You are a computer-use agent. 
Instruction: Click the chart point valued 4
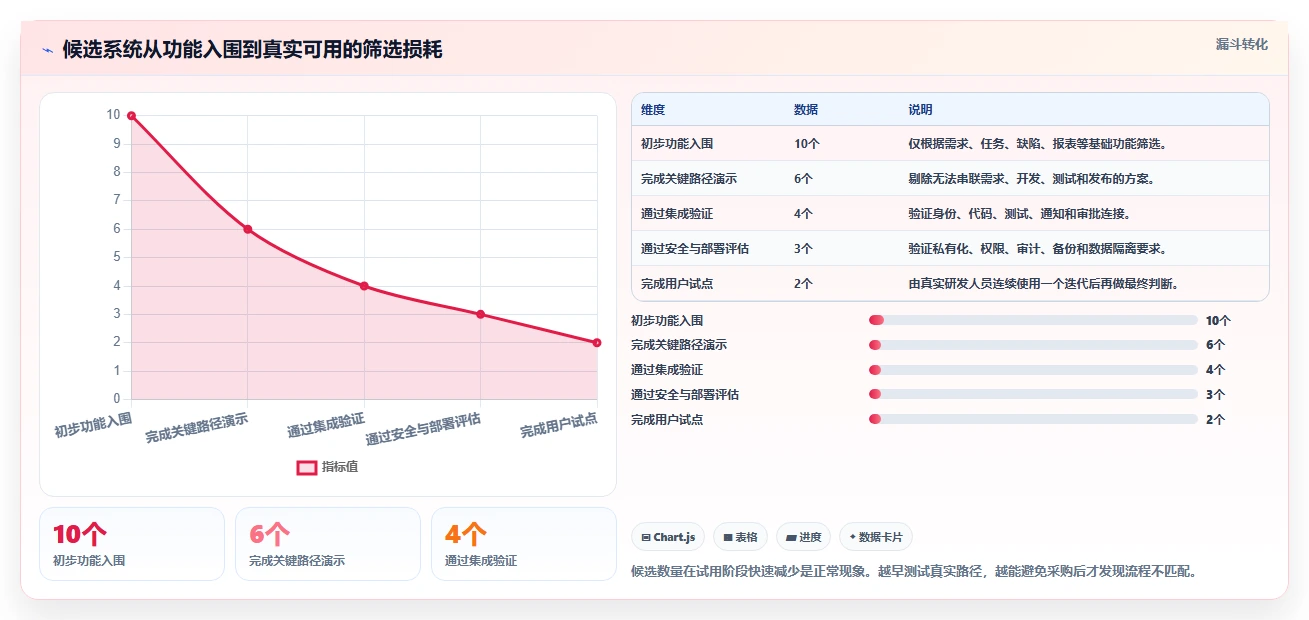(x=364, y=286)
